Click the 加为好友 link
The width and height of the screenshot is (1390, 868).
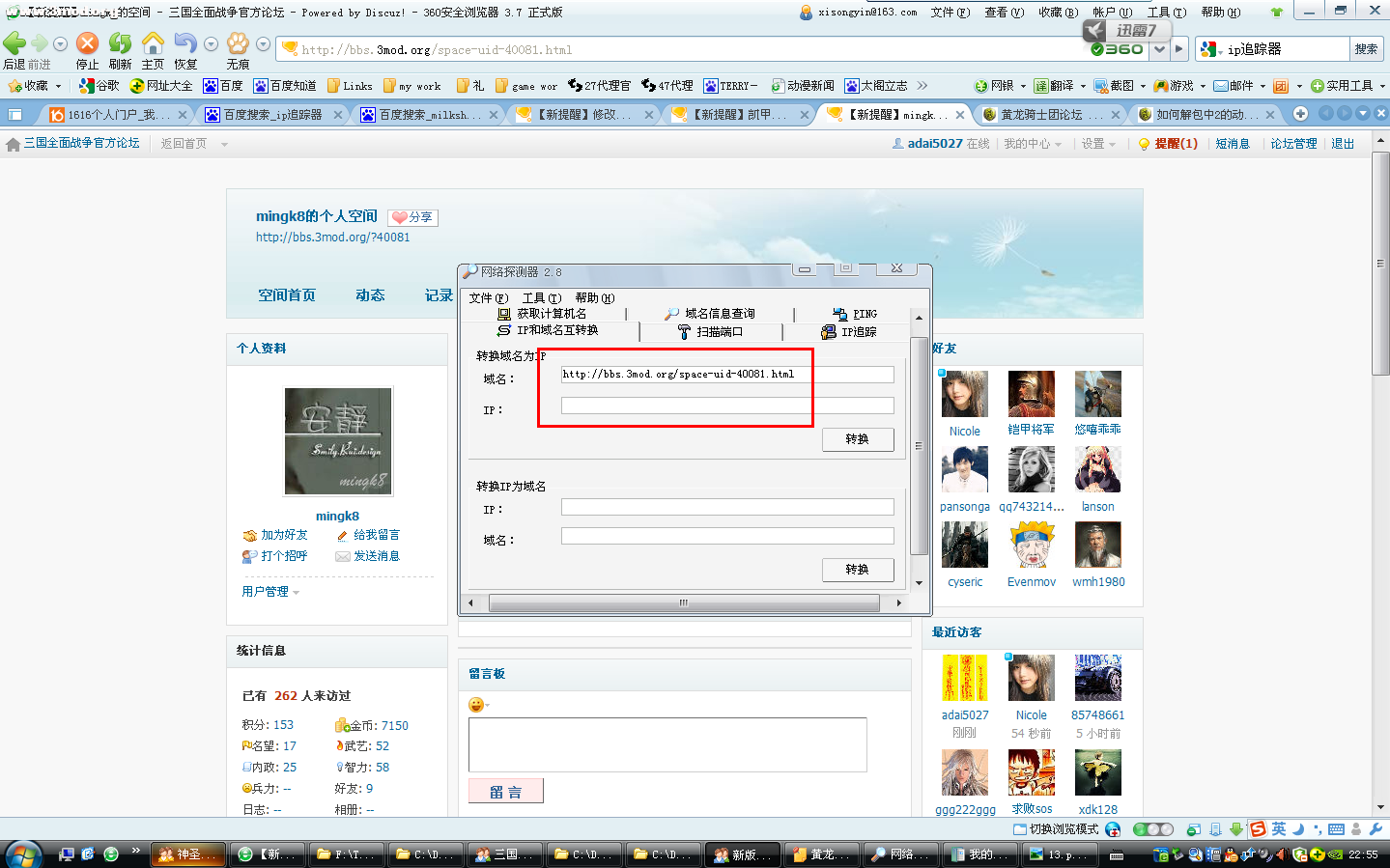pyautogui.click(x=283, y=535)
